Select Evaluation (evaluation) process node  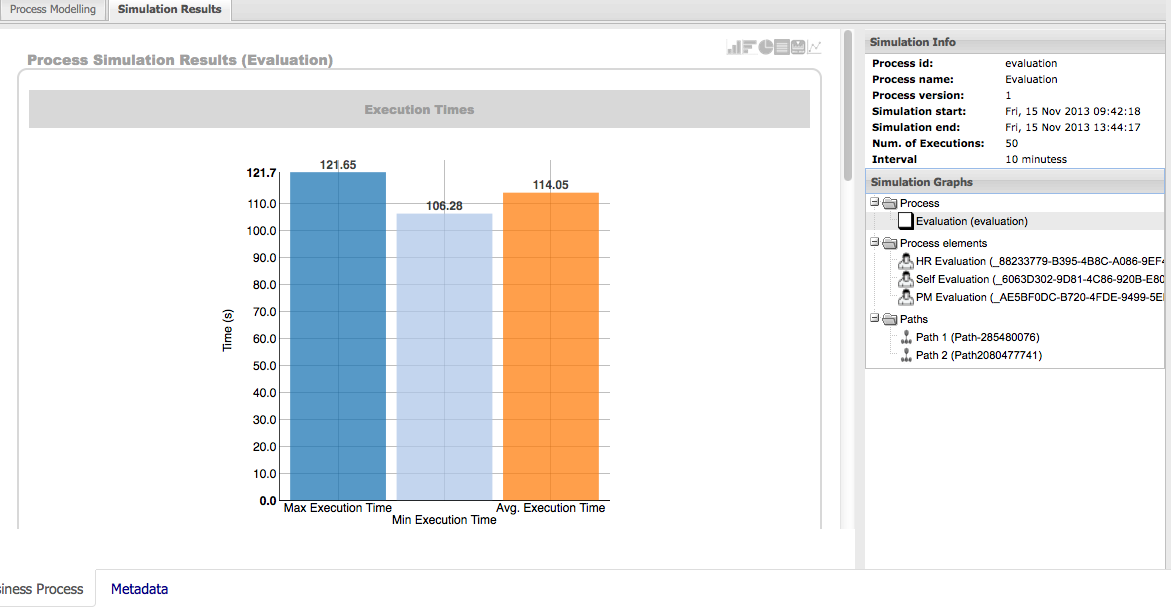coord(971,221)
